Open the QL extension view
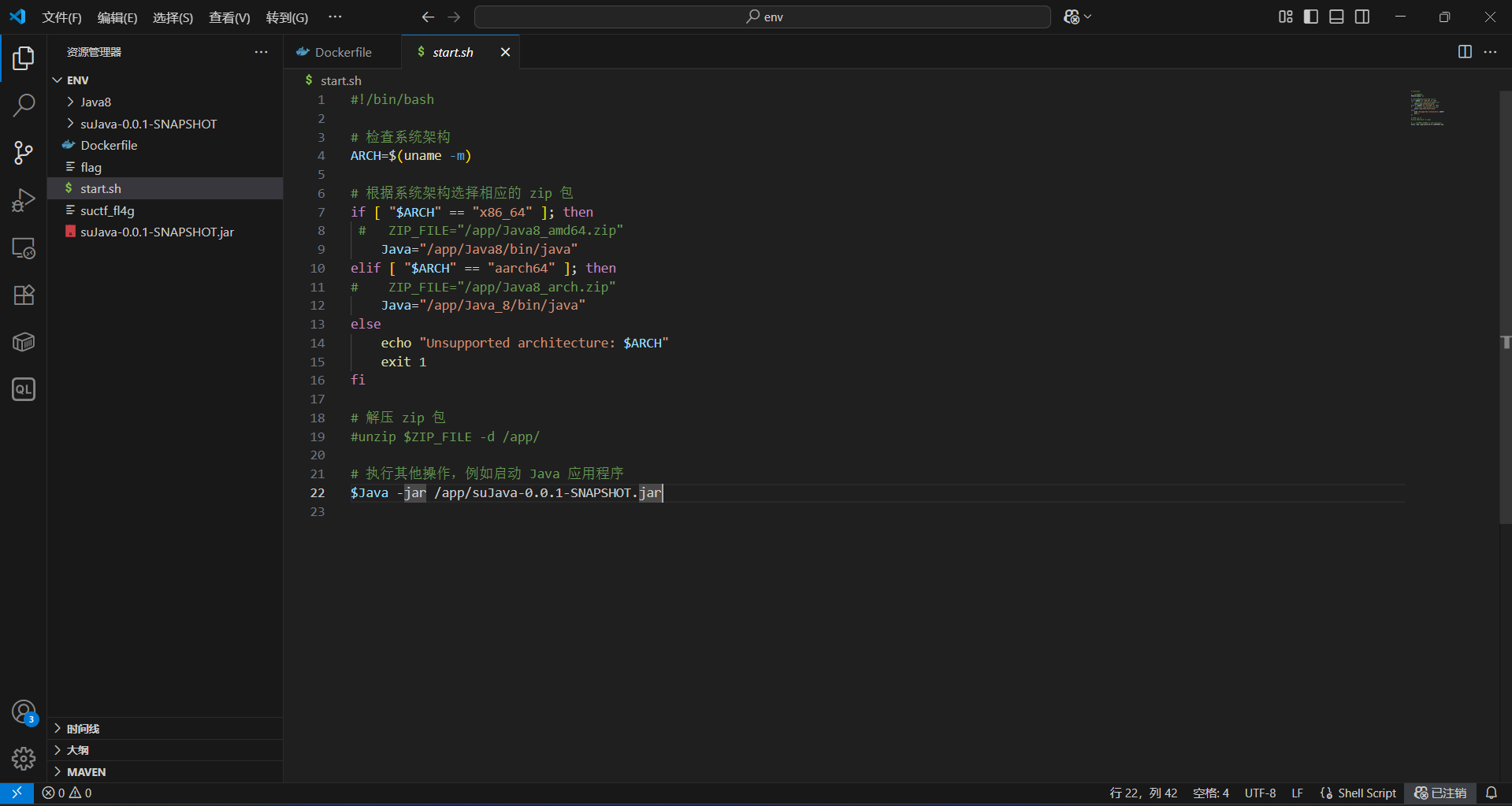 (24, 389)
